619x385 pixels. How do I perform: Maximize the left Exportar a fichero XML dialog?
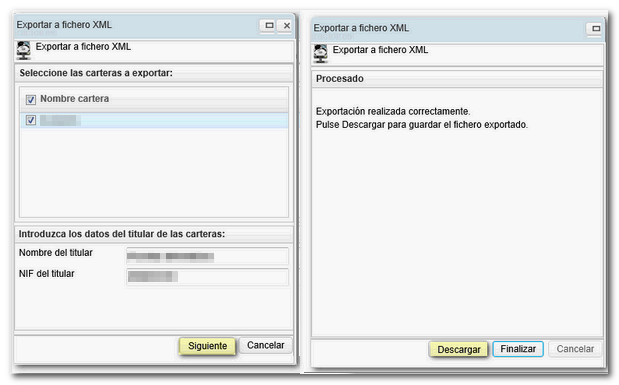pos(269,26)
